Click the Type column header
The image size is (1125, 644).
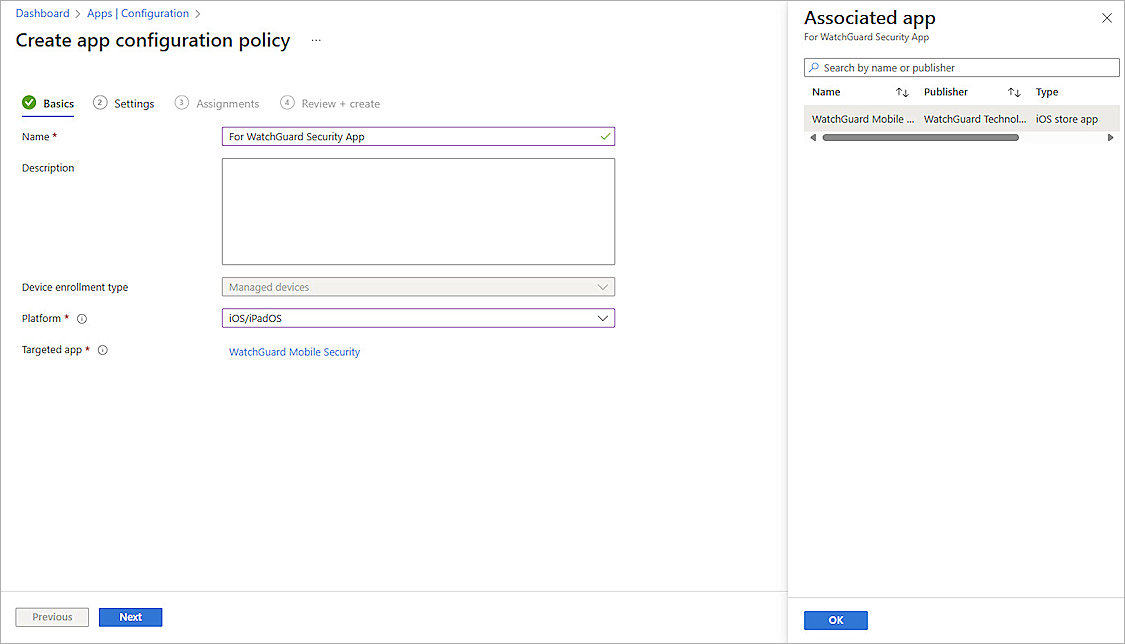(x=1047, y=92)
